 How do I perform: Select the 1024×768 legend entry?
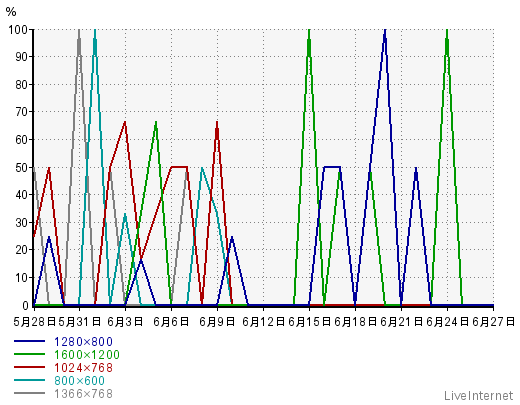pyautogui.click(x=83, y=368)
